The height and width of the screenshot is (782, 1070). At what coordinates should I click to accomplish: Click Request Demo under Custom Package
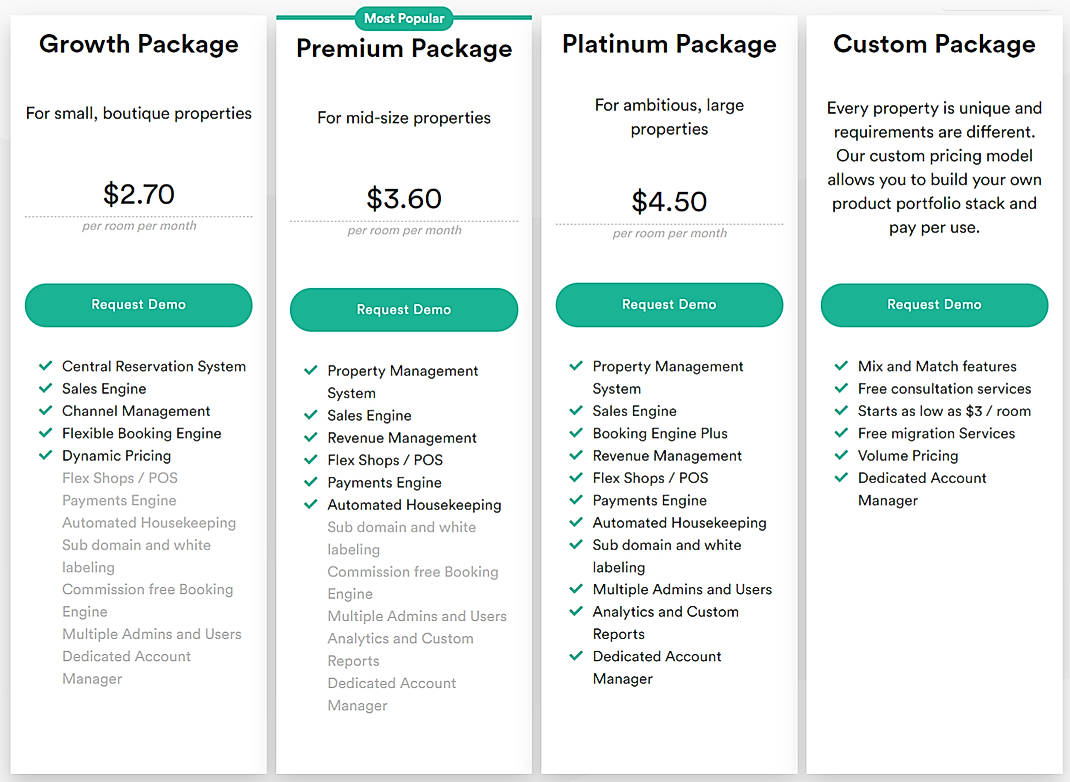934,305
